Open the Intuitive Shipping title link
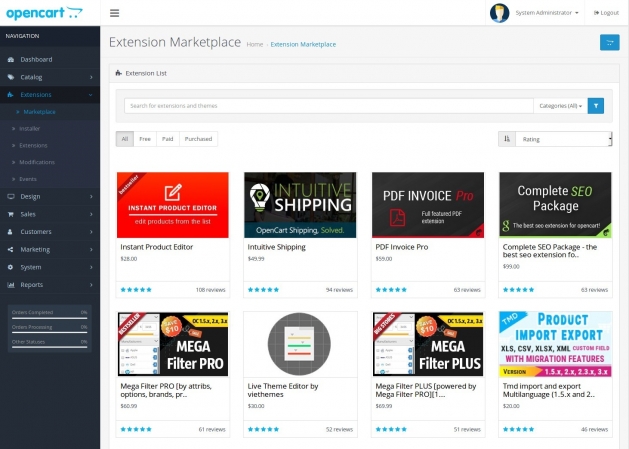The image size is (629, 449). point(276,247)
